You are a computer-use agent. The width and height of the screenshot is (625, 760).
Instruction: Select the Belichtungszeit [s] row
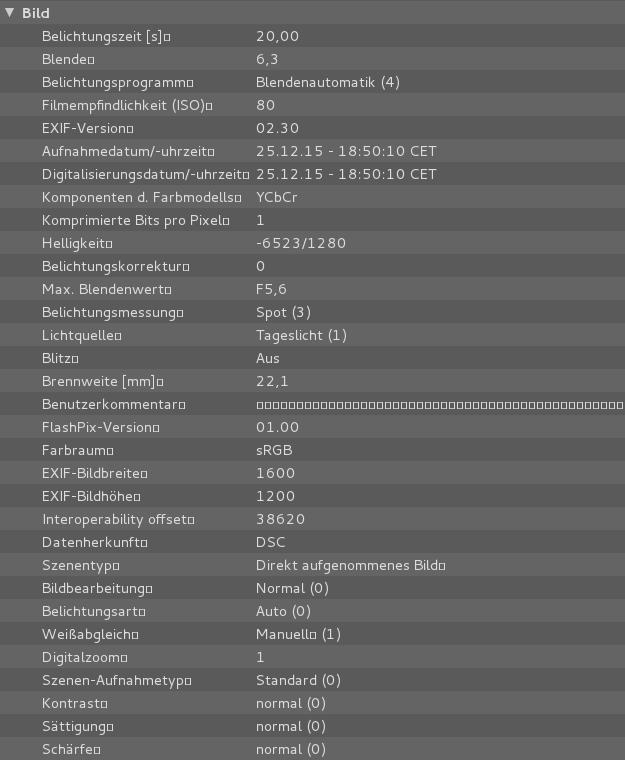coord(106,36)
